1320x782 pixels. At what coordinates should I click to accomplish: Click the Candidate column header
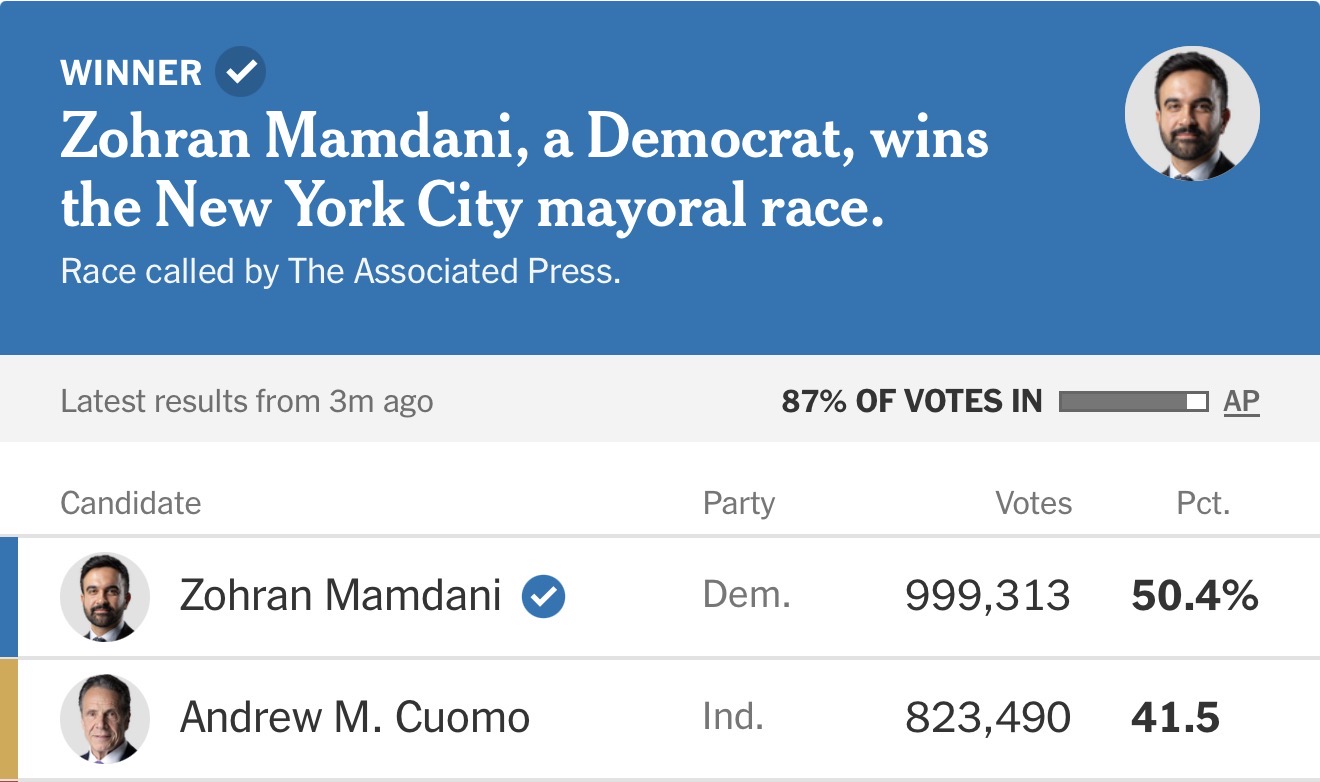click(x=130, y=503)
